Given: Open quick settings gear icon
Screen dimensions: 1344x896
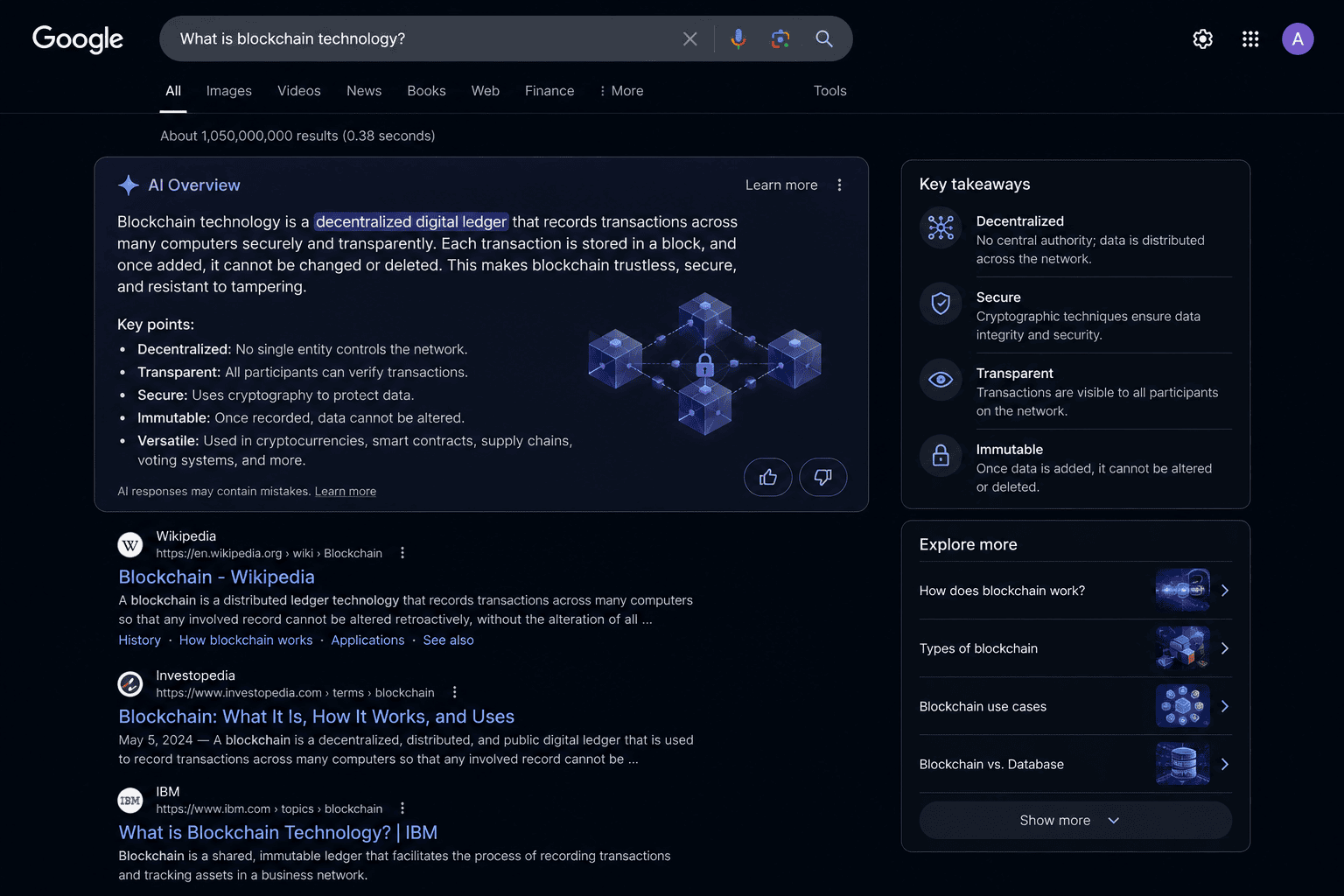Looking at the screenshot, I should click(x=1203, y=38).
